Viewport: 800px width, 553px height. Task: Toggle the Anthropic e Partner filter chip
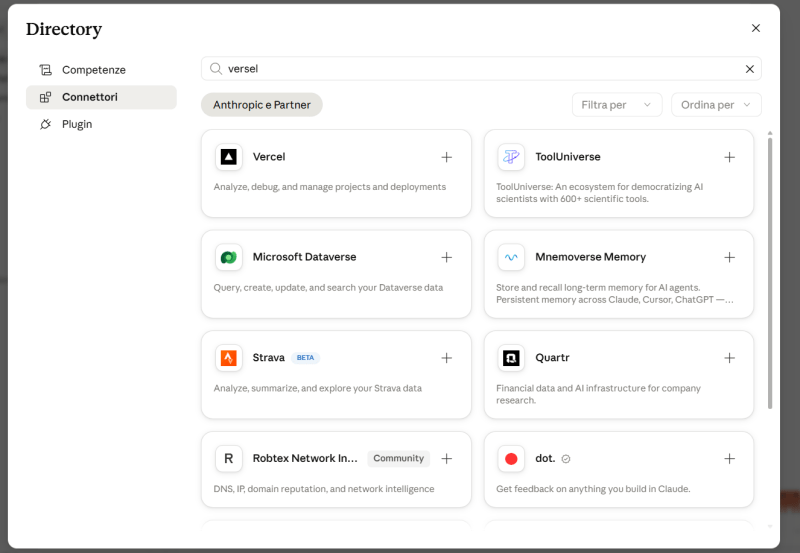(262, 105)
